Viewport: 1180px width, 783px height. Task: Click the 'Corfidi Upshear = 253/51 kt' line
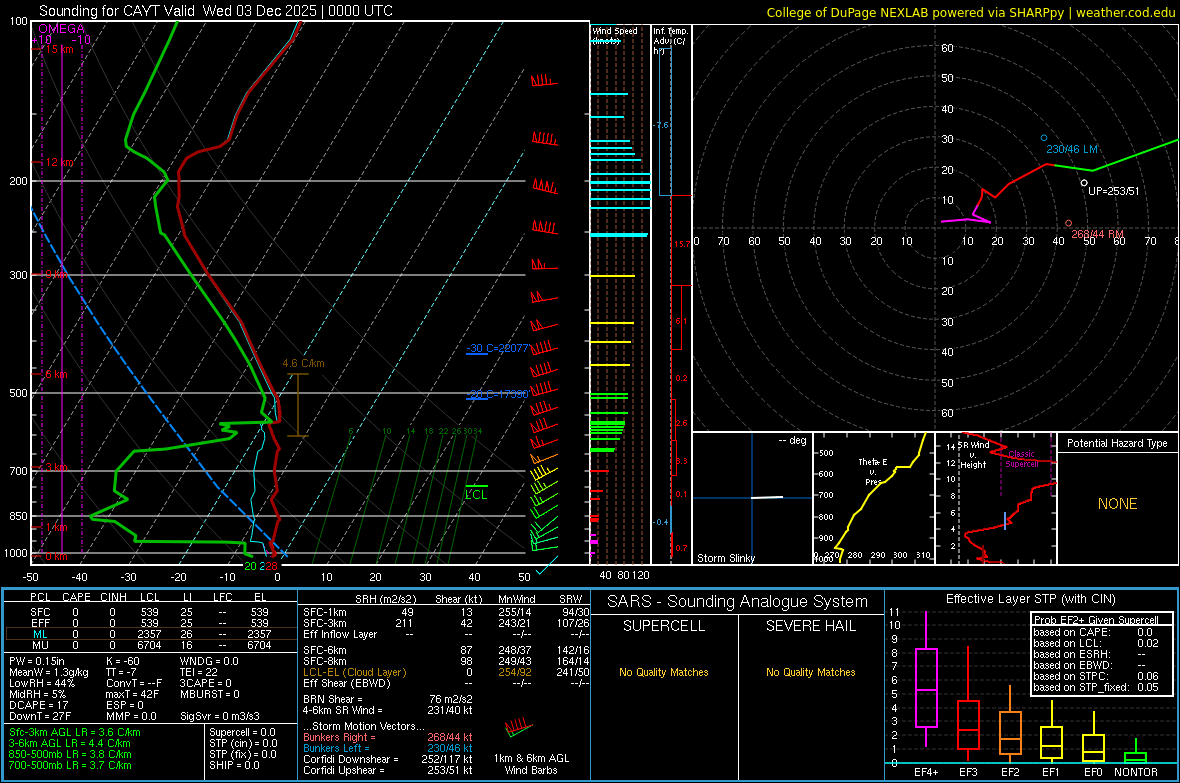point(388,770)
